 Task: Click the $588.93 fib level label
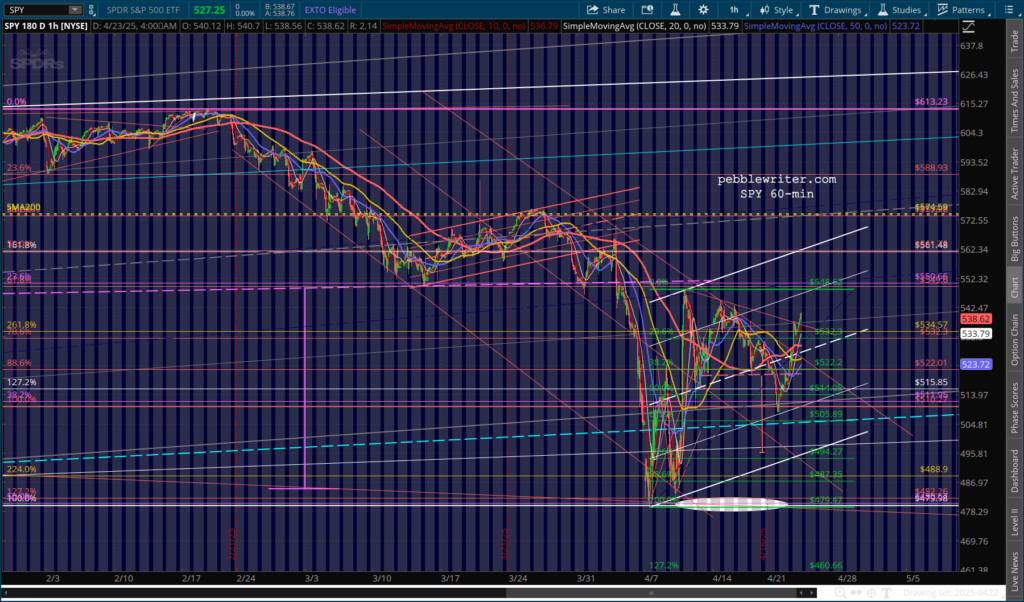click(931, 168)
